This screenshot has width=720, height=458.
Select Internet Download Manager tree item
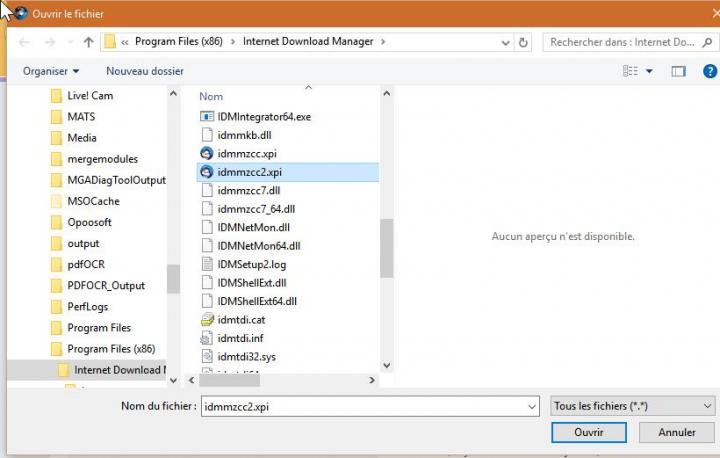[x=86, y=370]
